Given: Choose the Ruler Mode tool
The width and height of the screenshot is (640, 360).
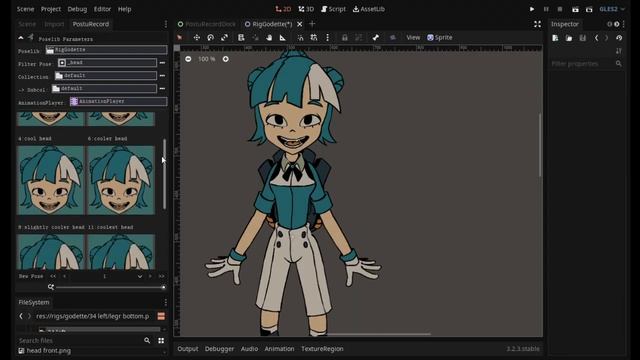Looking at the screenshot, I should pos(282,38).
